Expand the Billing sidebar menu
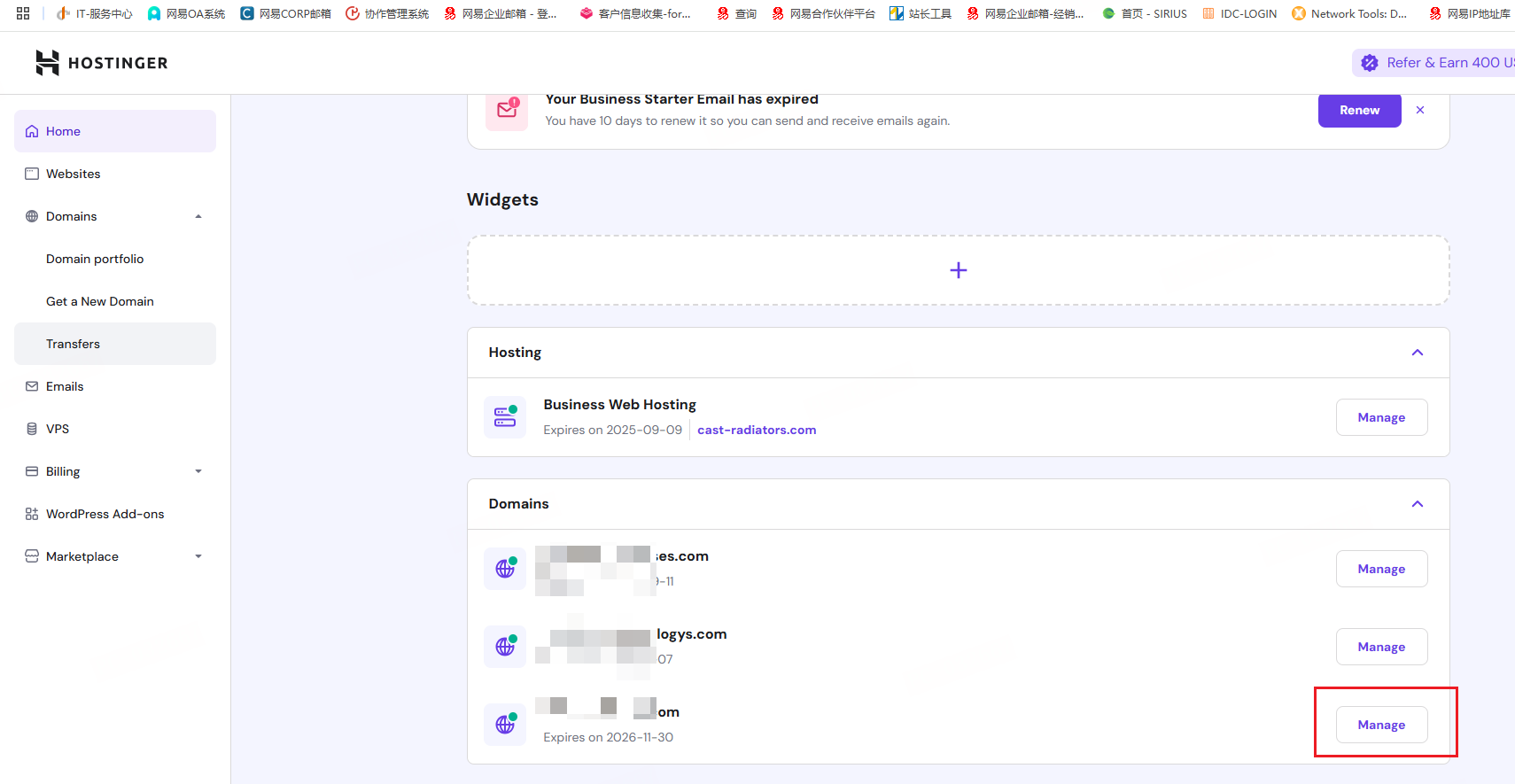1515x784 pixels. [198, 471]
